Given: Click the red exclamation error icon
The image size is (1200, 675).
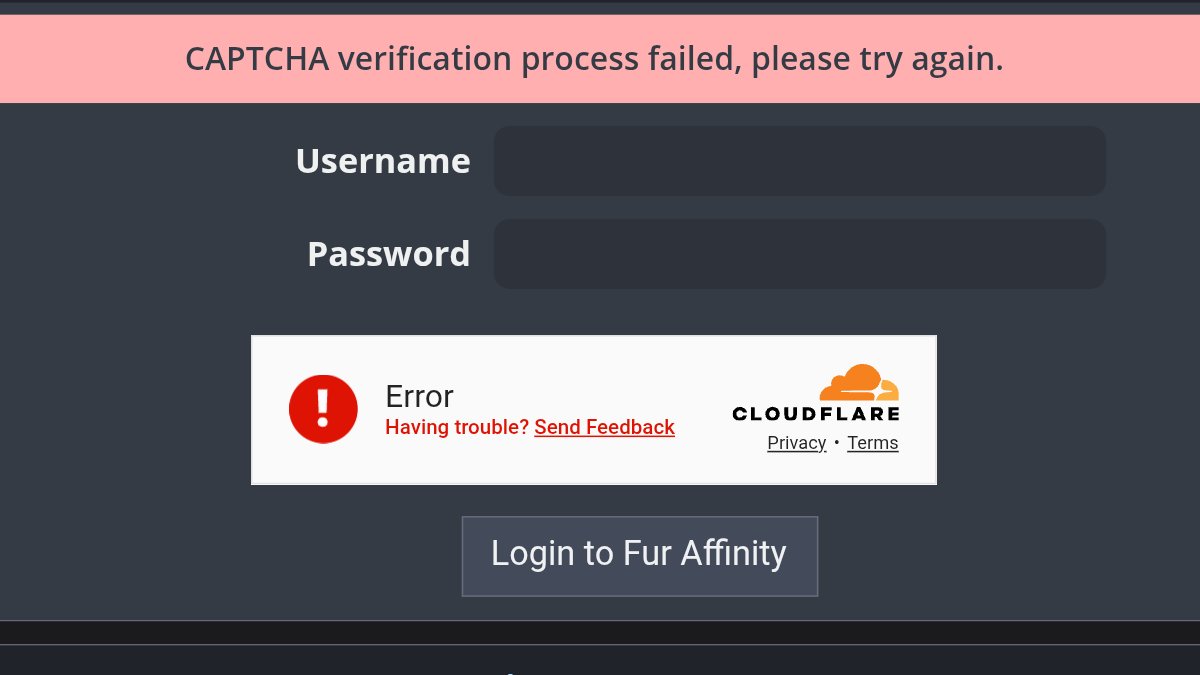Looking at the screenshot, I should 323,409.
